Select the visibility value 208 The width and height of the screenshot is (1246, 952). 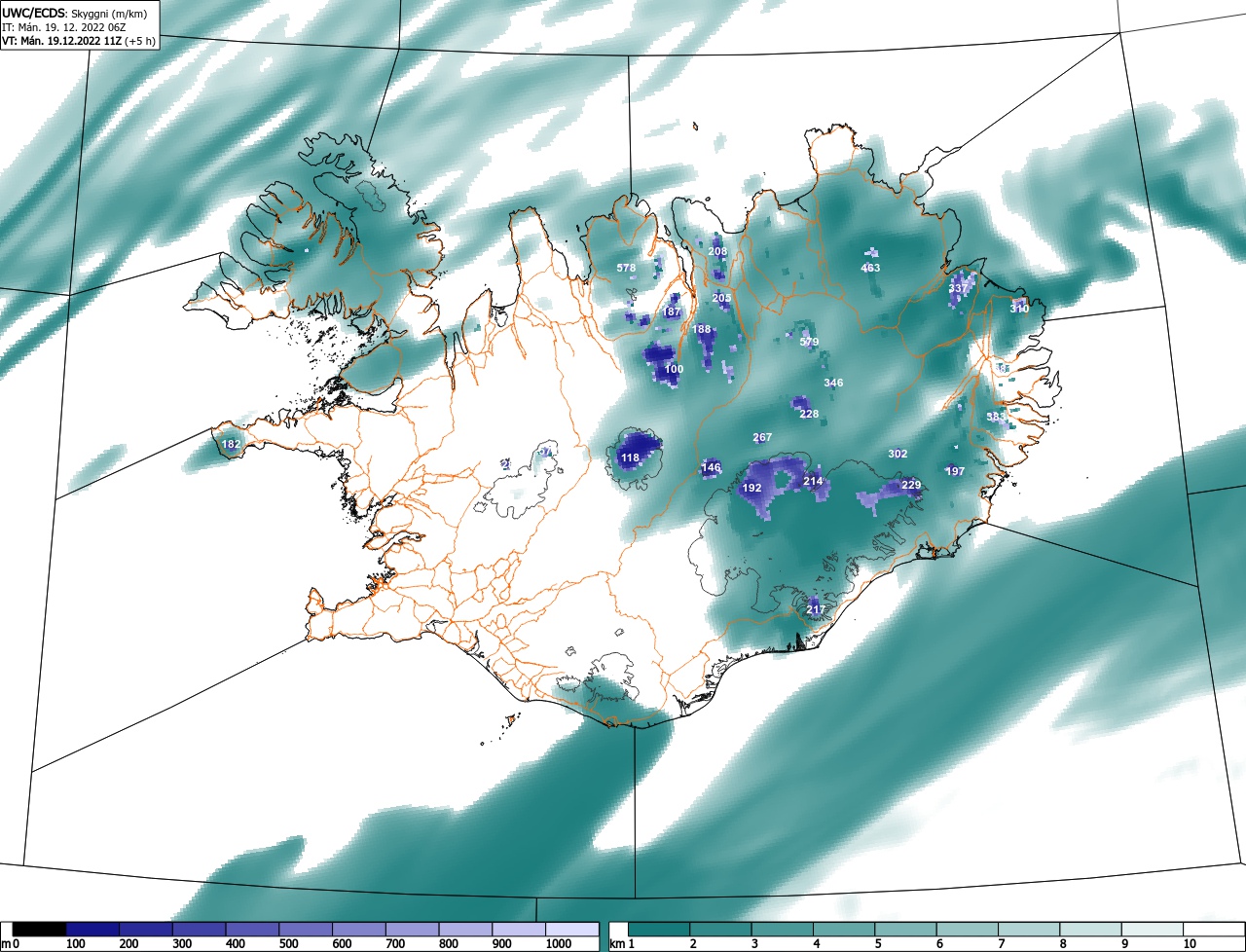point(717,251)
